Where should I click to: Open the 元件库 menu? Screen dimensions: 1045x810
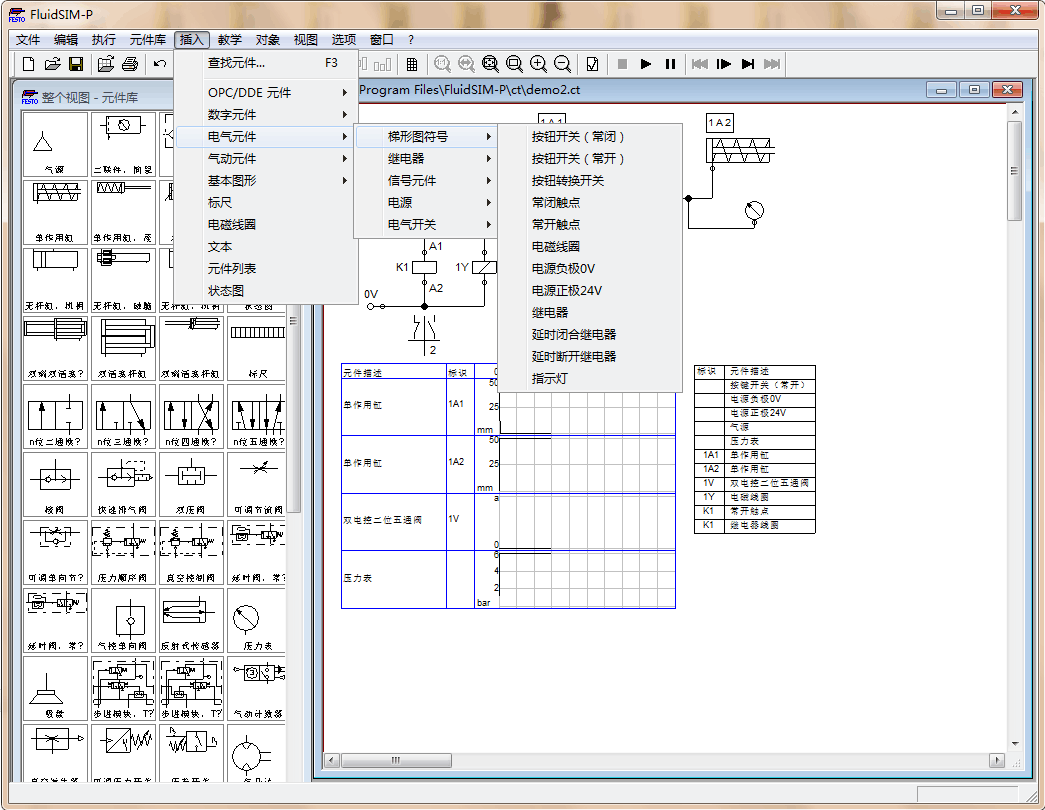(x=148, y=39)
